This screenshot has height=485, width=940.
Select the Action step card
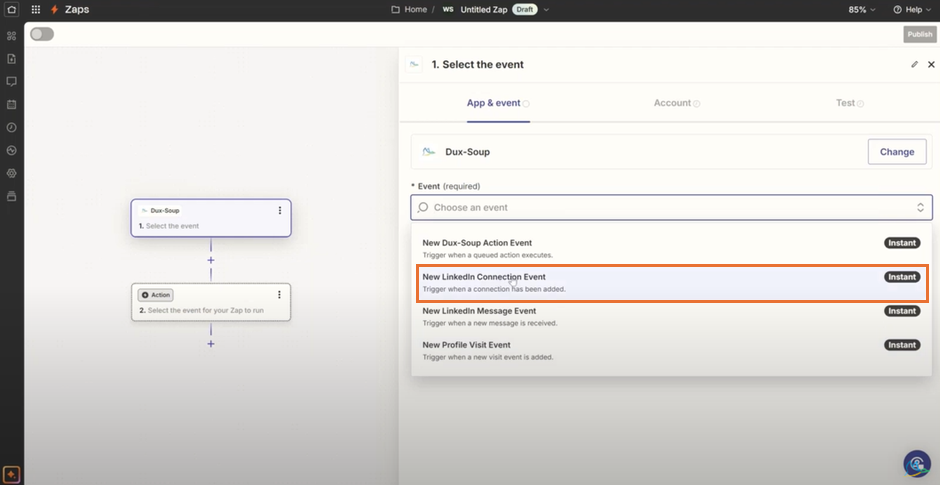pyautogui.click(x=211, y=302)
